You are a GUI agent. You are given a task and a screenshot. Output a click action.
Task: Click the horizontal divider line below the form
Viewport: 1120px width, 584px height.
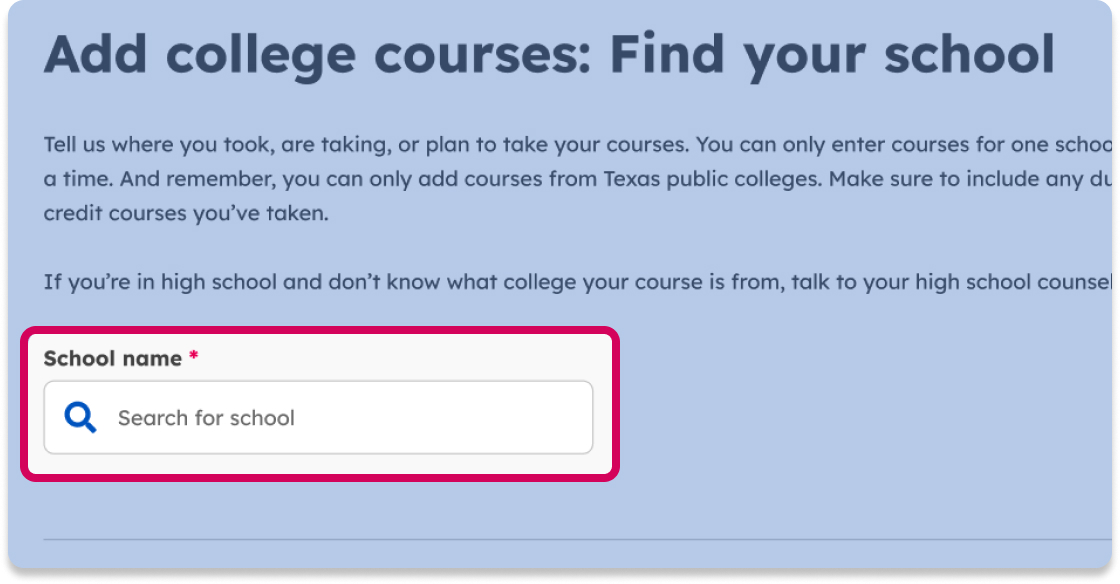(x=577, y=539)
